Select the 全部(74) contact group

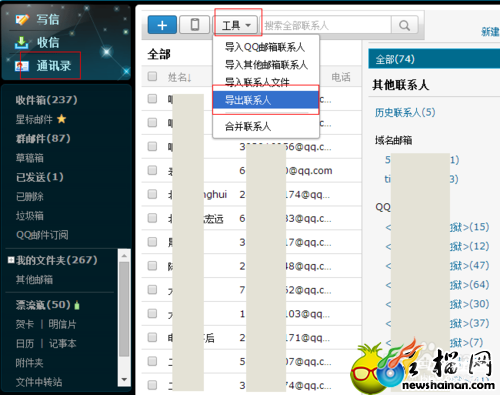pyautogui.click(x=434, y=59)
